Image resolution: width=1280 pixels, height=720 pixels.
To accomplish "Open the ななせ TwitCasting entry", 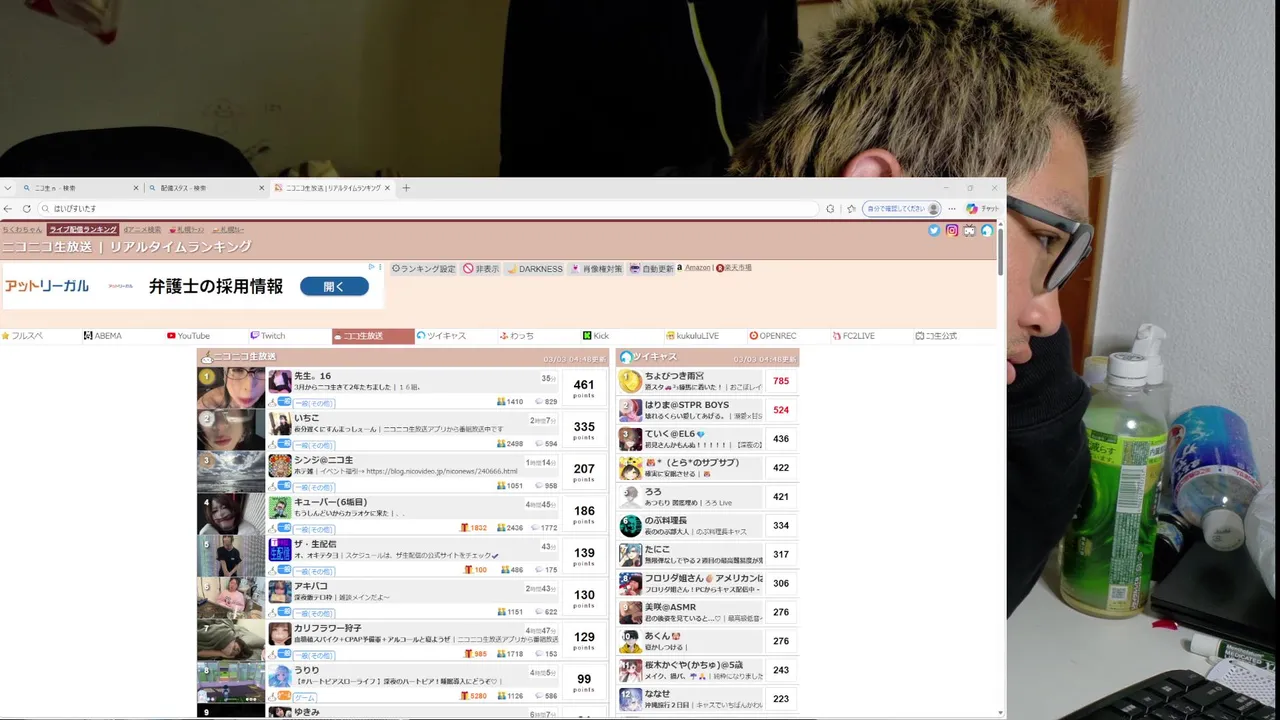I will [707, 698].
